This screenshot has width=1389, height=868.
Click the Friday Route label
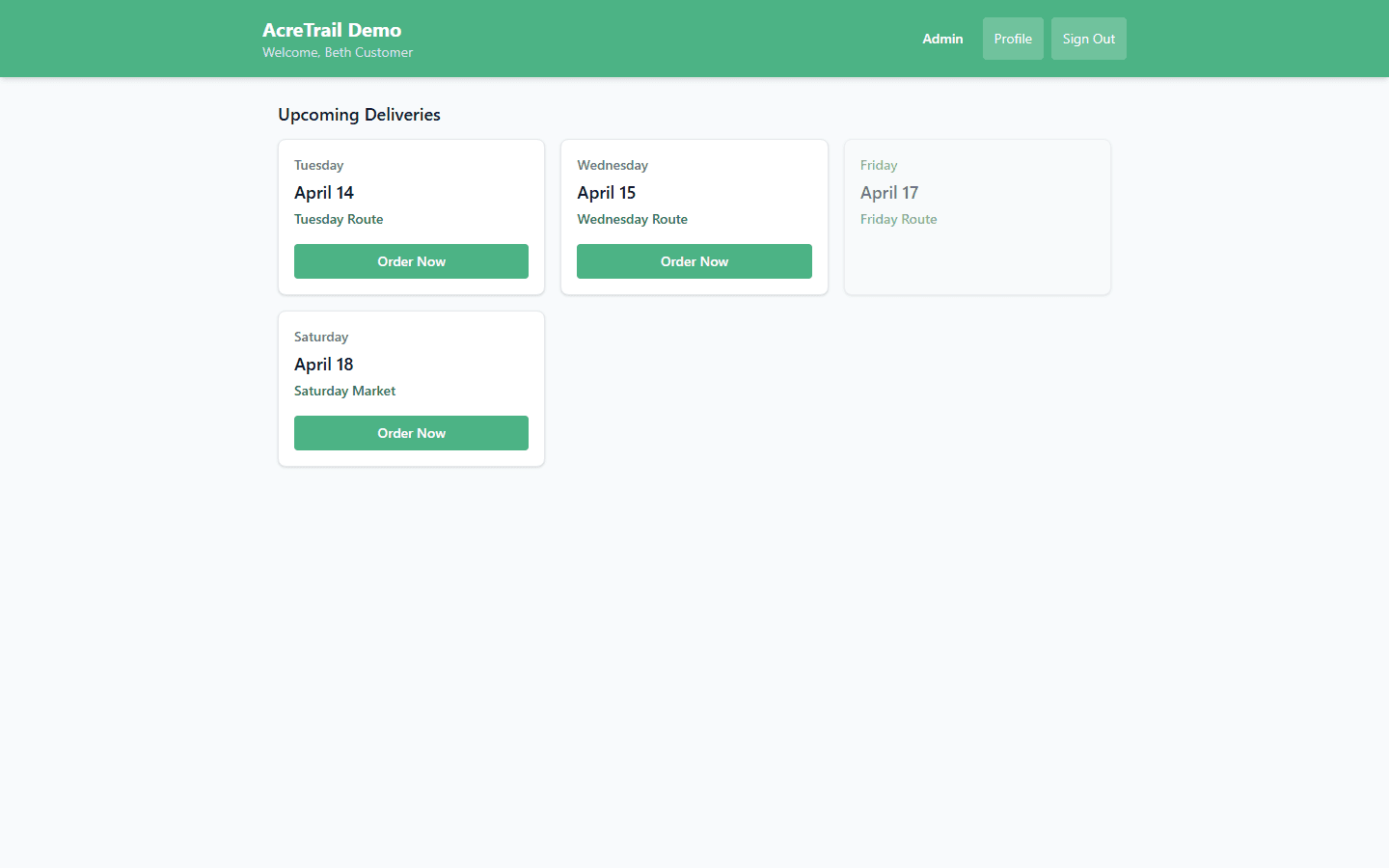point(898,219)
